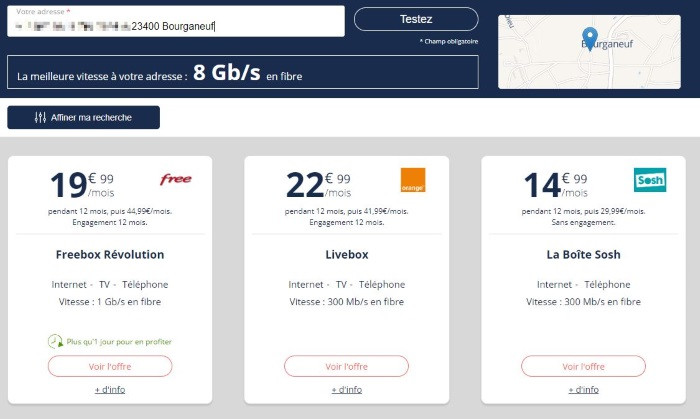Screen dimensions: 700x419
Task: Click the Orange operator logo
Action: (x=413, y=180)
